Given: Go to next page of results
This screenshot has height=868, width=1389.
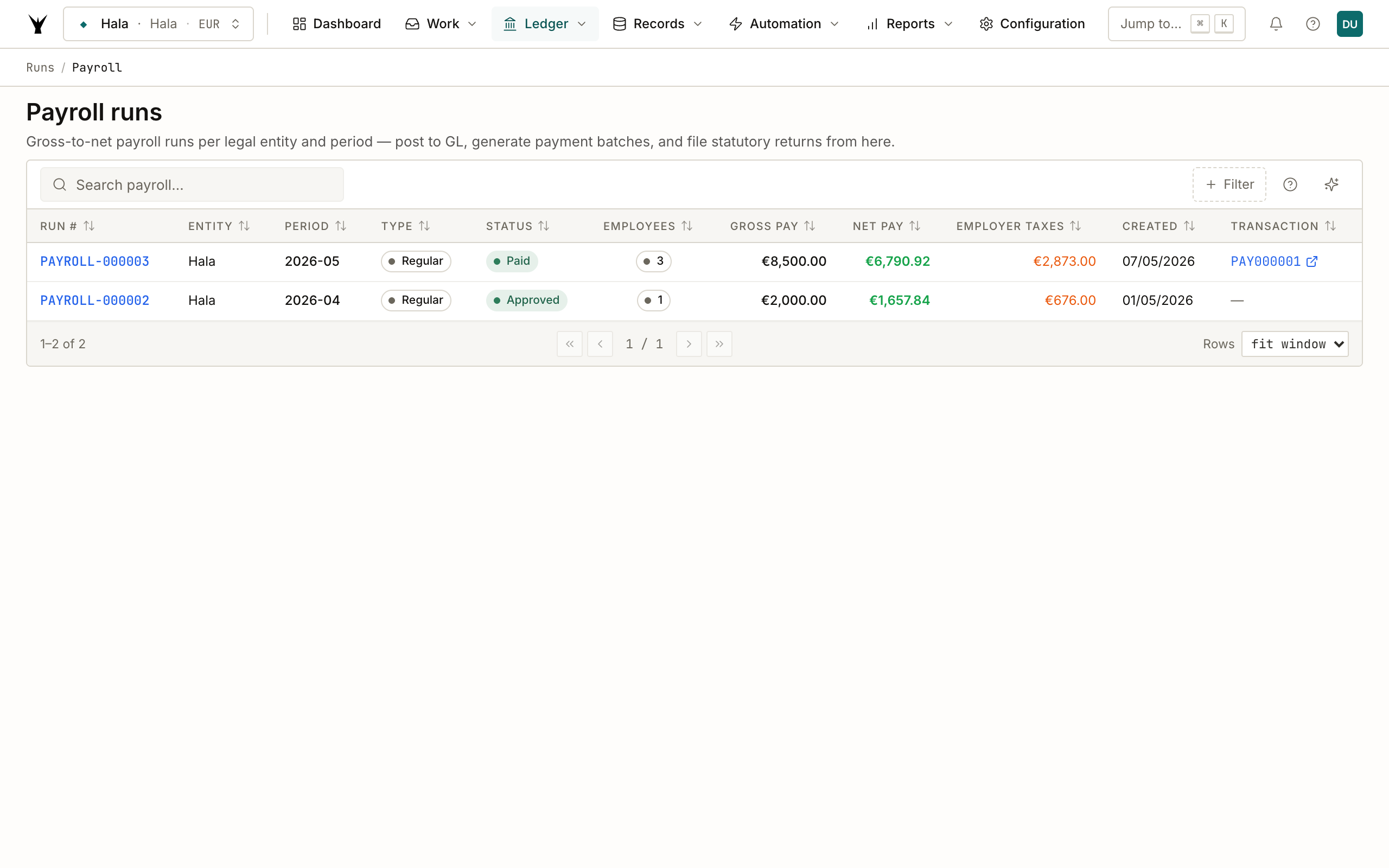Looking at the screenshot, I should click(689, 344).
